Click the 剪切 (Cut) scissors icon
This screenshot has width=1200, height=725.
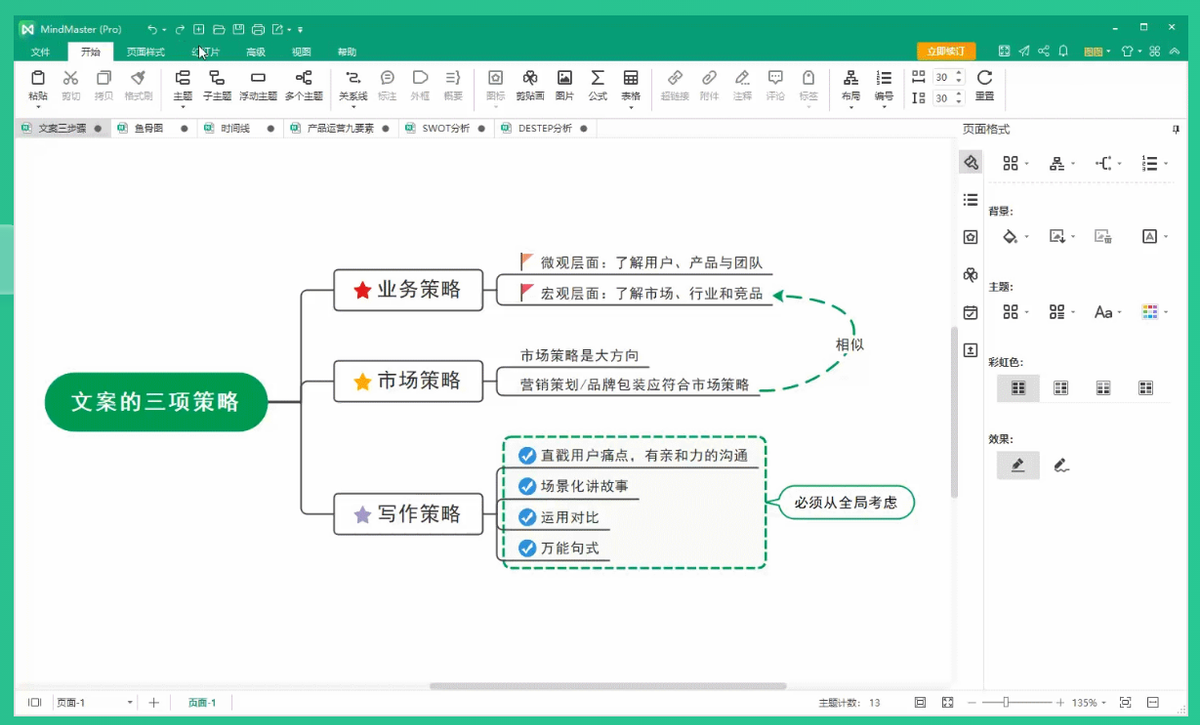(70, 78)
